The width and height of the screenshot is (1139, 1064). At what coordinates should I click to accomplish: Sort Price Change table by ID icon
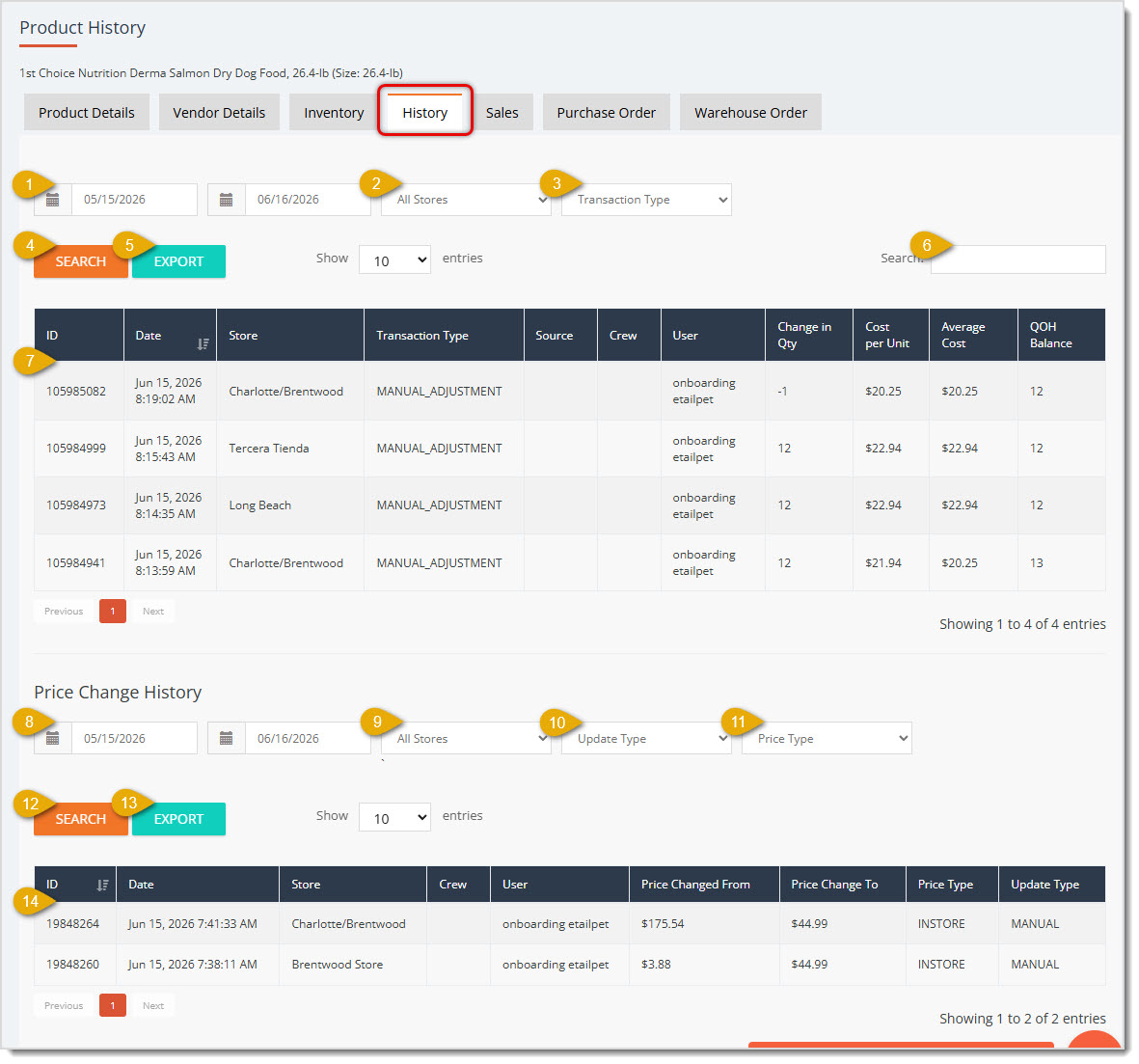[x=102, y=886]
